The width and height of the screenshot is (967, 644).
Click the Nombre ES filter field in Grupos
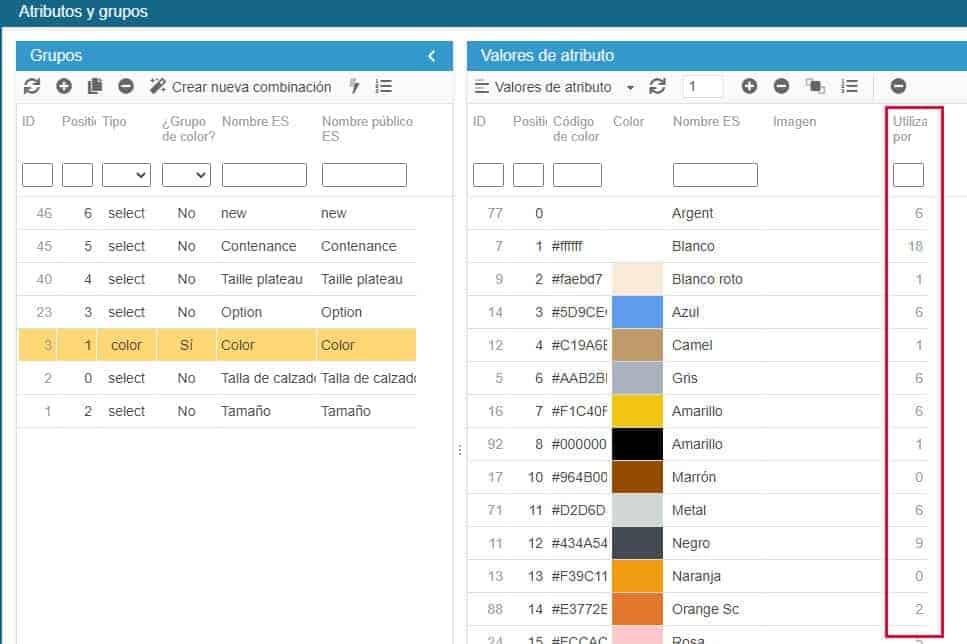pyautogui.click(x=264, y=175)
